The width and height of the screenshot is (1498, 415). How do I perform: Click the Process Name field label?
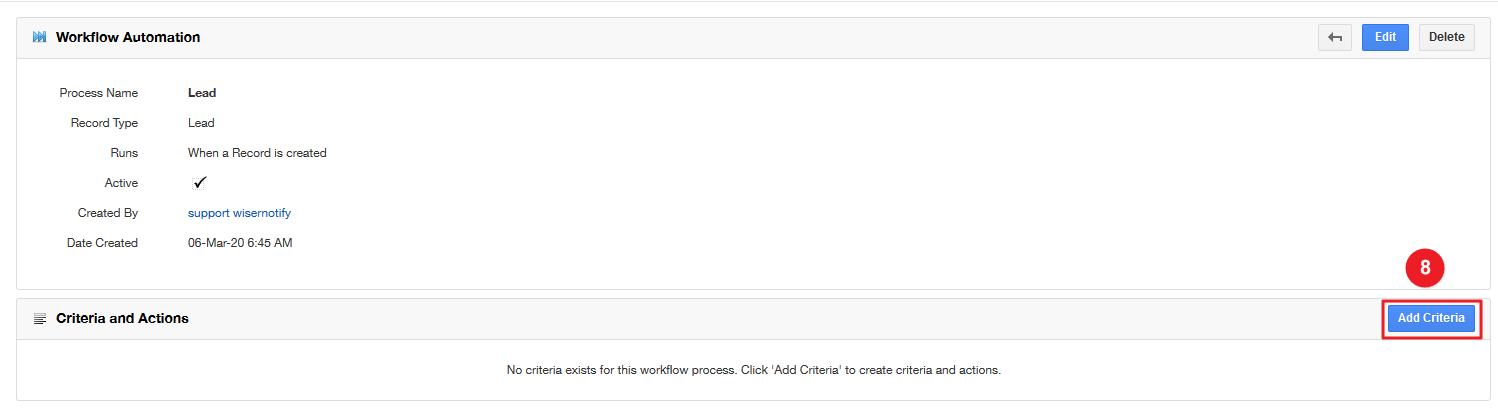[x=99, y=93]
